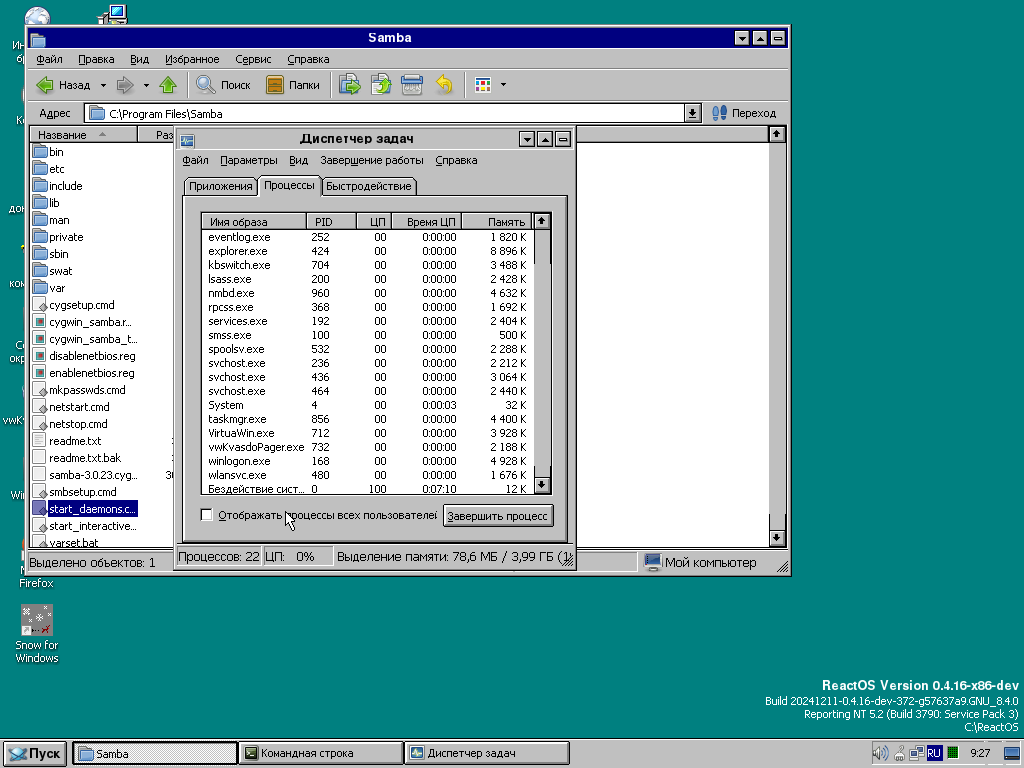Sort files by Название column header
Image resolution: width=1024 pixels, height=768 pixels.
coord(84,135)
